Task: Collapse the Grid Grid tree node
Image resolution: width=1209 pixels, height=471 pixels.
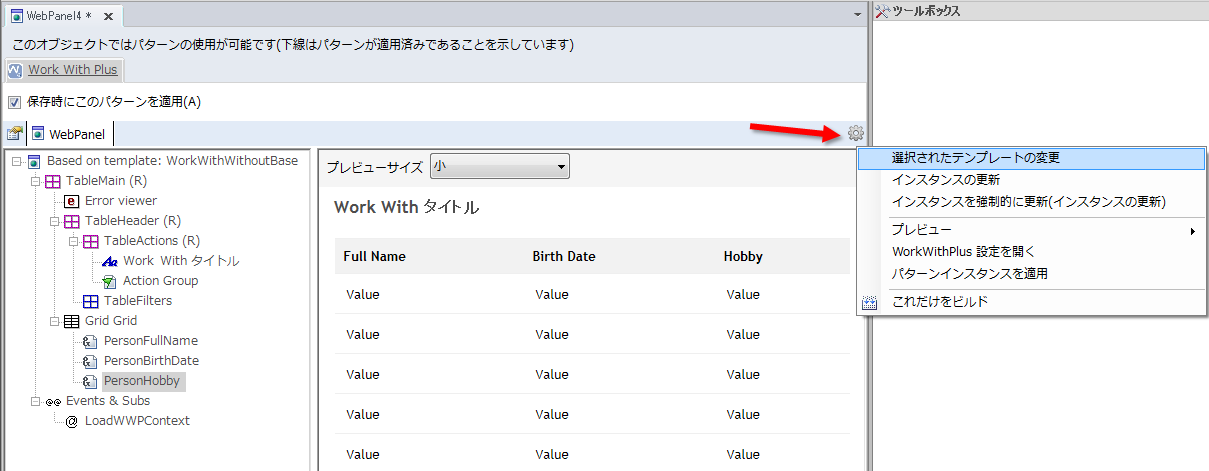Action: tap(55, 321)
